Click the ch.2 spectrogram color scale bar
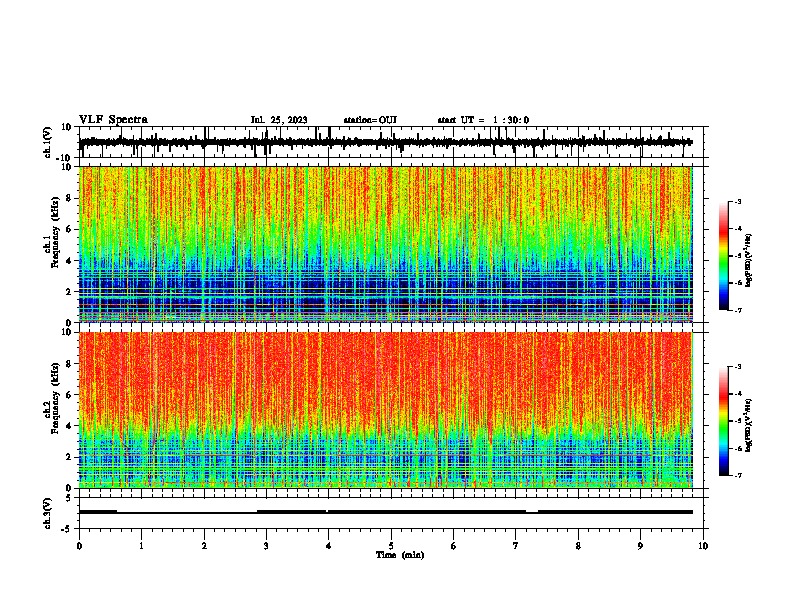This screenshot has height=612, width=792. pyautogui.click(x=723, y=421)
